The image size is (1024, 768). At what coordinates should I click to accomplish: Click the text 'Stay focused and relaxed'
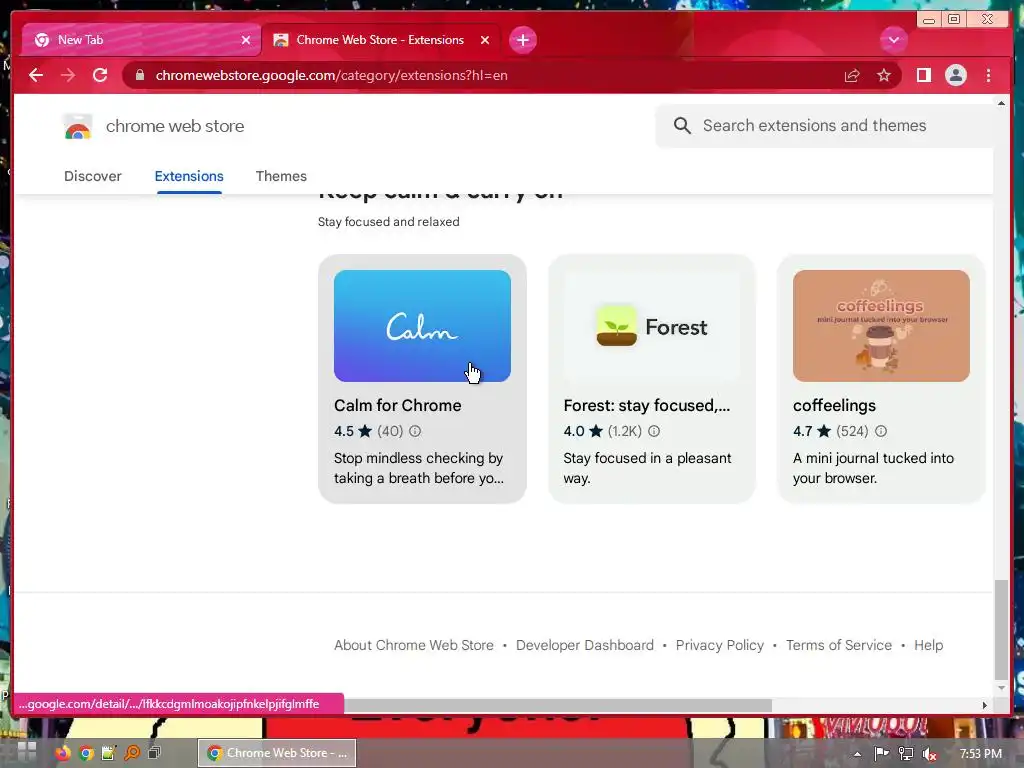[389, 222]
